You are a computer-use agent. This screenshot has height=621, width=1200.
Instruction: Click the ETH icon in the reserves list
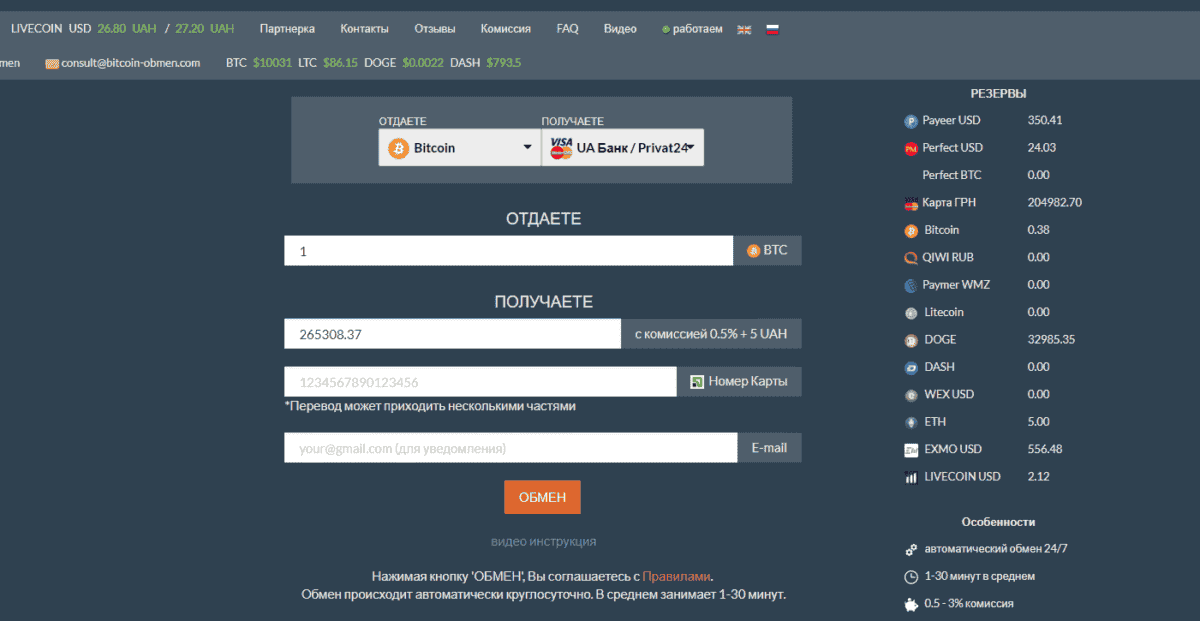[x=911, y=421]
